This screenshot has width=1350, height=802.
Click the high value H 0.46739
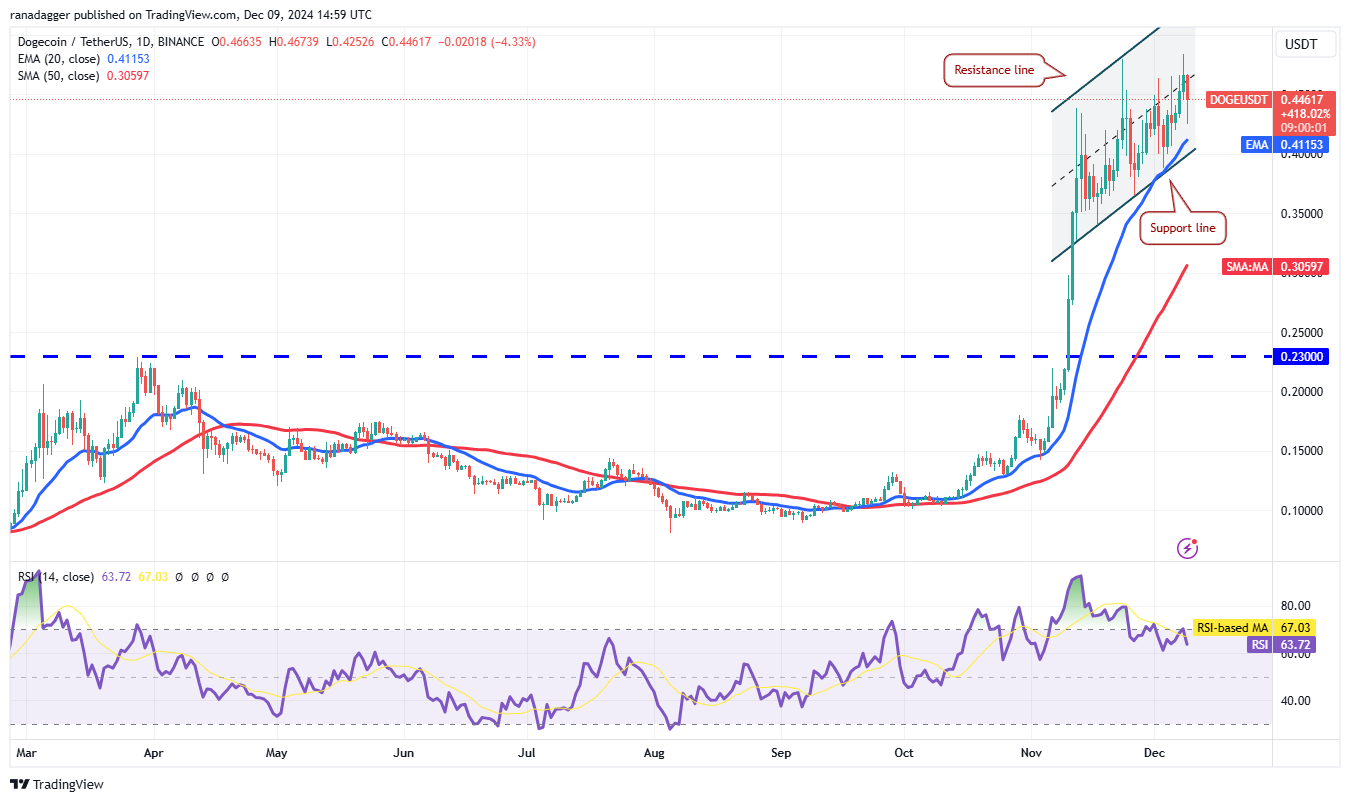point(294,42)
